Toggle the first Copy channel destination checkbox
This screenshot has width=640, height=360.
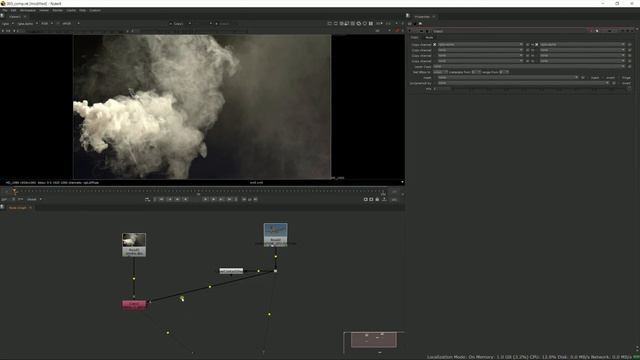click(x=537, y=44)
